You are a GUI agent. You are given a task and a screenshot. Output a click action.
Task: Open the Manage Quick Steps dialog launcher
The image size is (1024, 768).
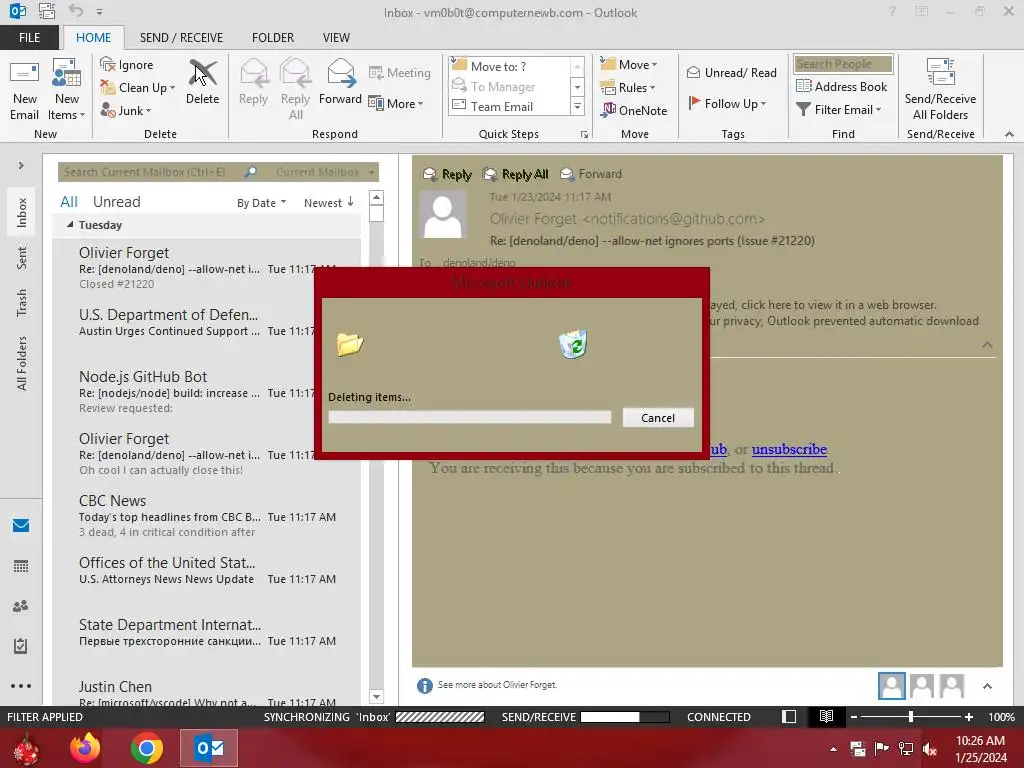[584, 135]
